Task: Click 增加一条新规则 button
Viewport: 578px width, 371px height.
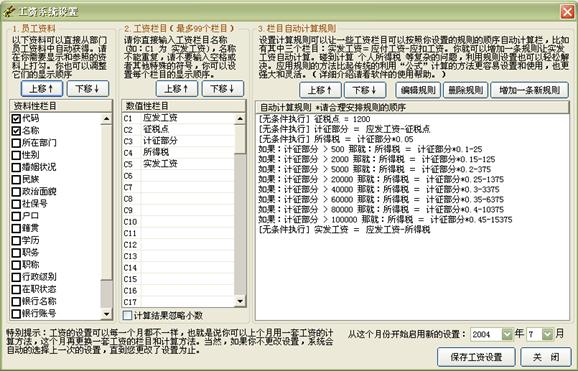Action: tap(529, 90)
